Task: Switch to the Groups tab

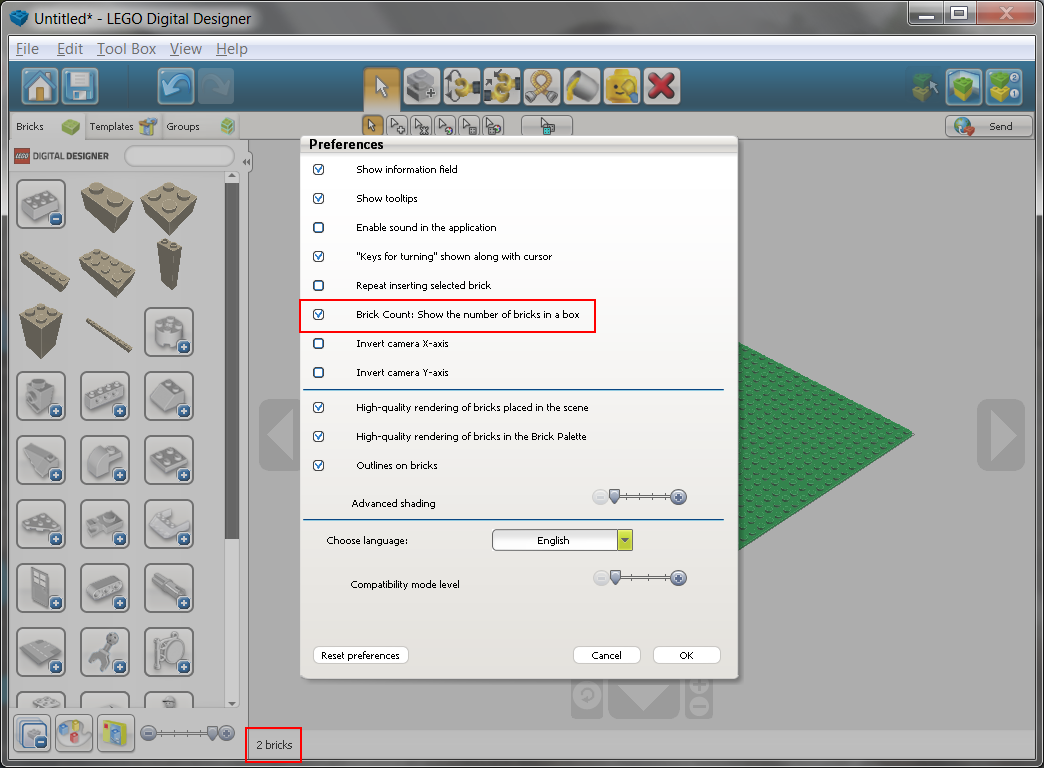Action: pos(200,126)
